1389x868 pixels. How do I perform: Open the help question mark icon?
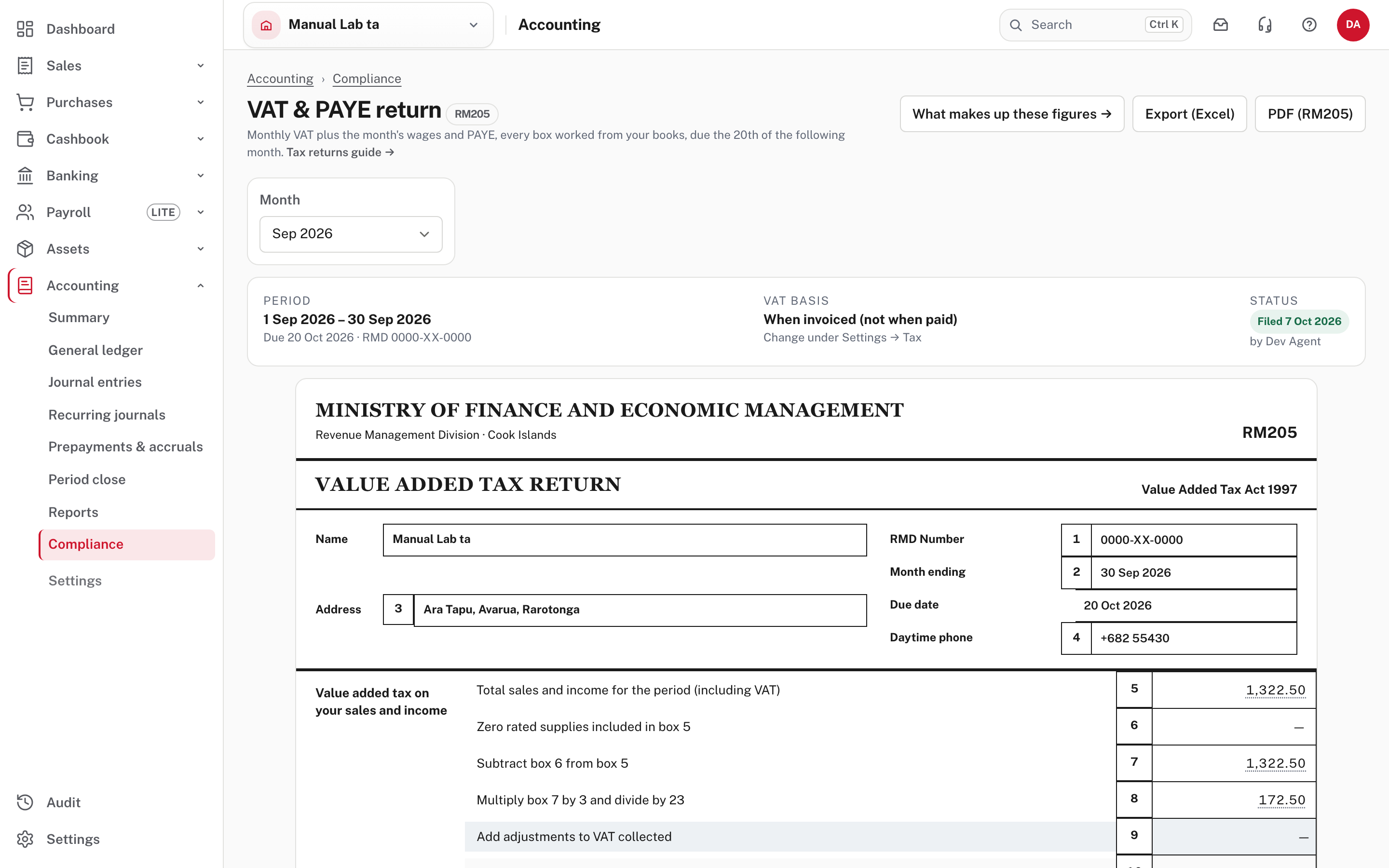pos(1309,25)
